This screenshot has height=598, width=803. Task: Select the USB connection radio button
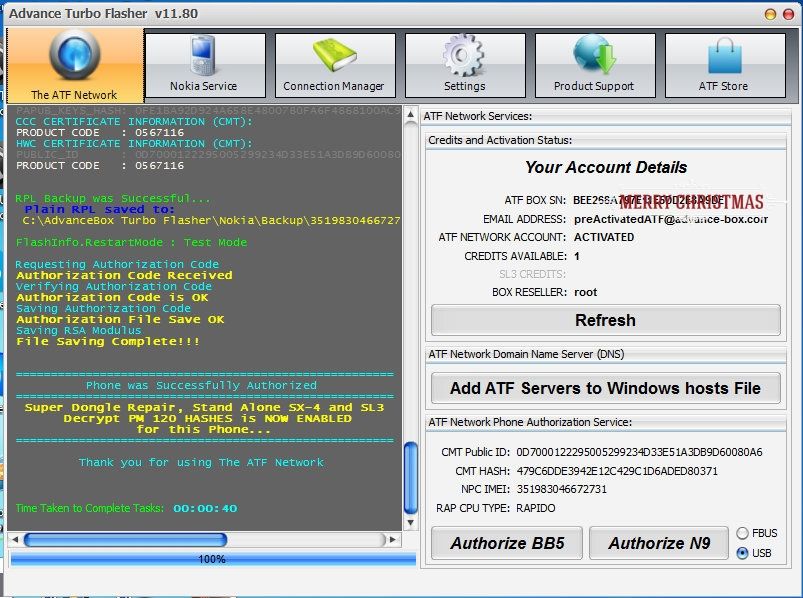point(741,553)
